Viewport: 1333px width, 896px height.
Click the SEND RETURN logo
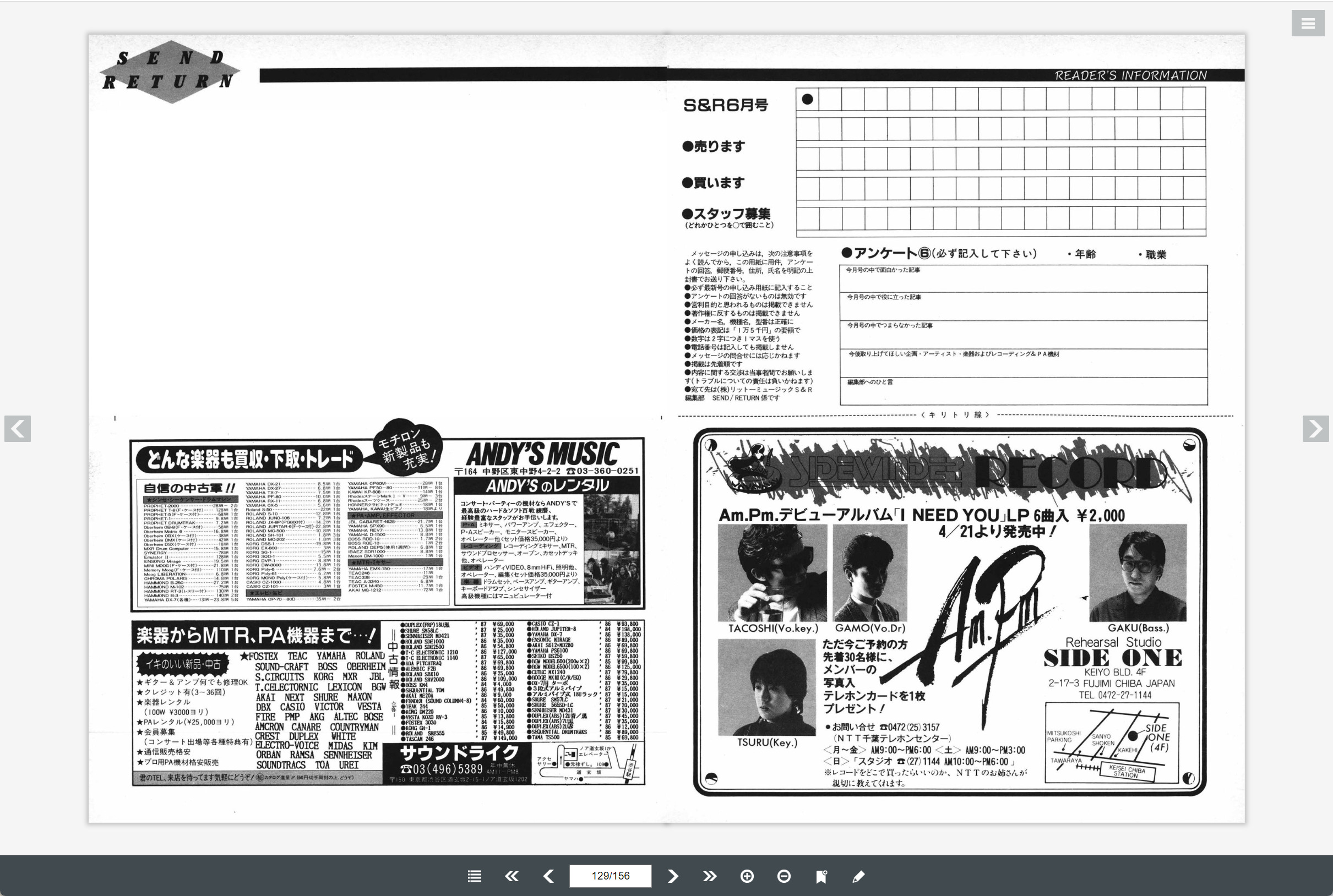pyautogui.click(x=170, y=72)
